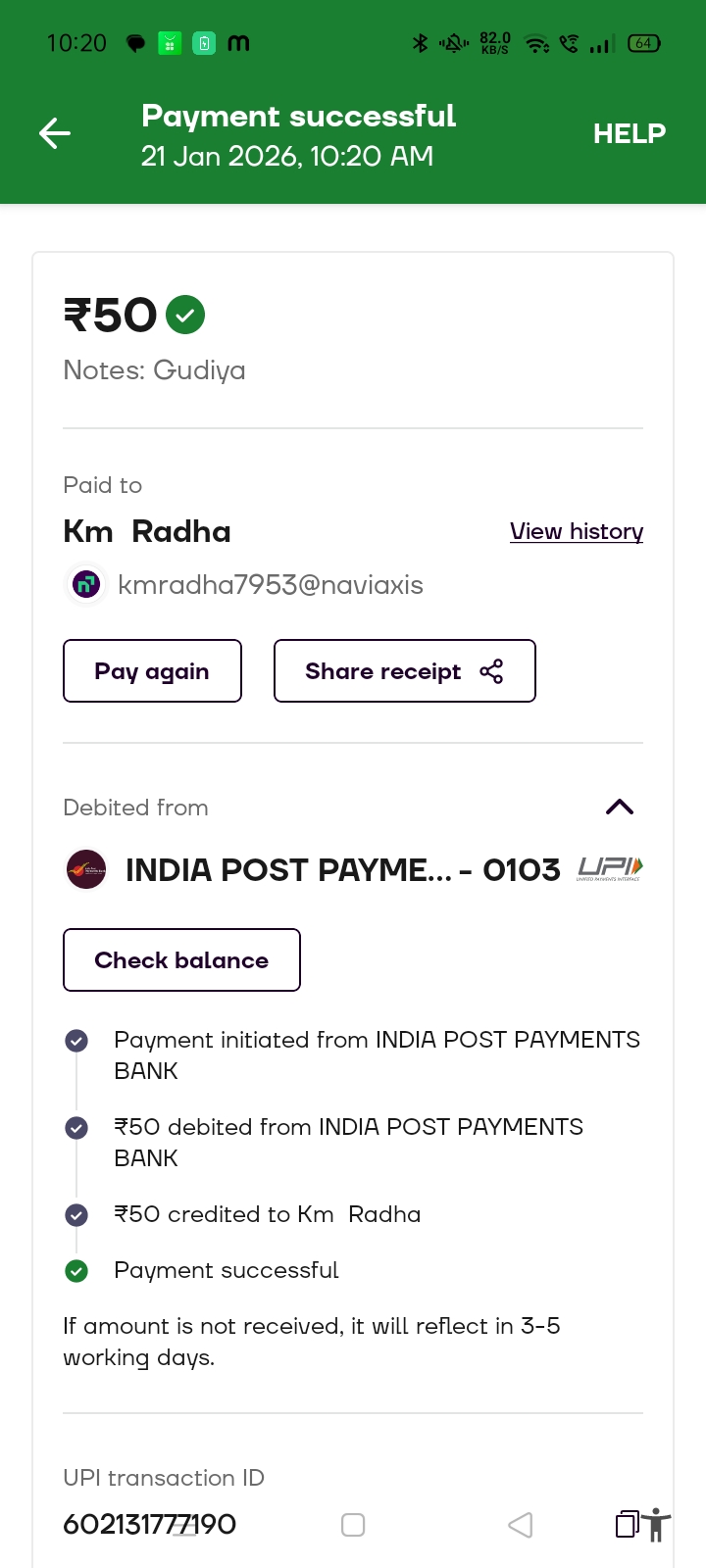The image size is (706, 1568).
Task: Tap the copy icon near transaction ID
Action: tap(627, 1524)
